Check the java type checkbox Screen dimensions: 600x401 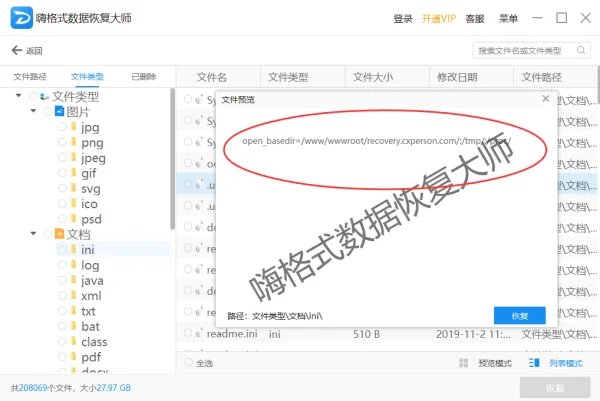[62, 280]
